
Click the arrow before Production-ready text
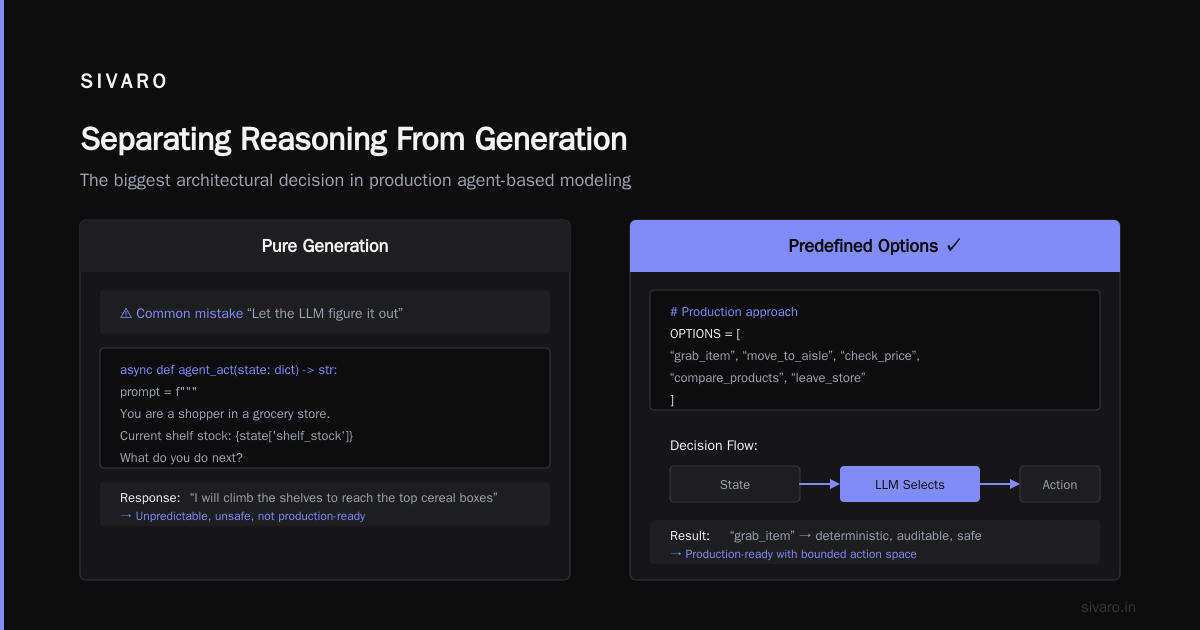click(676, 554)
